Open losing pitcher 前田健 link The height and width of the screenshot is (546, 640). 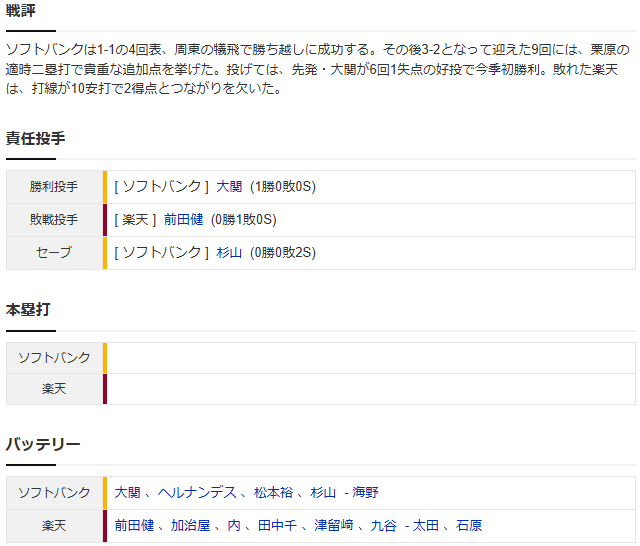tap(183, 220)
